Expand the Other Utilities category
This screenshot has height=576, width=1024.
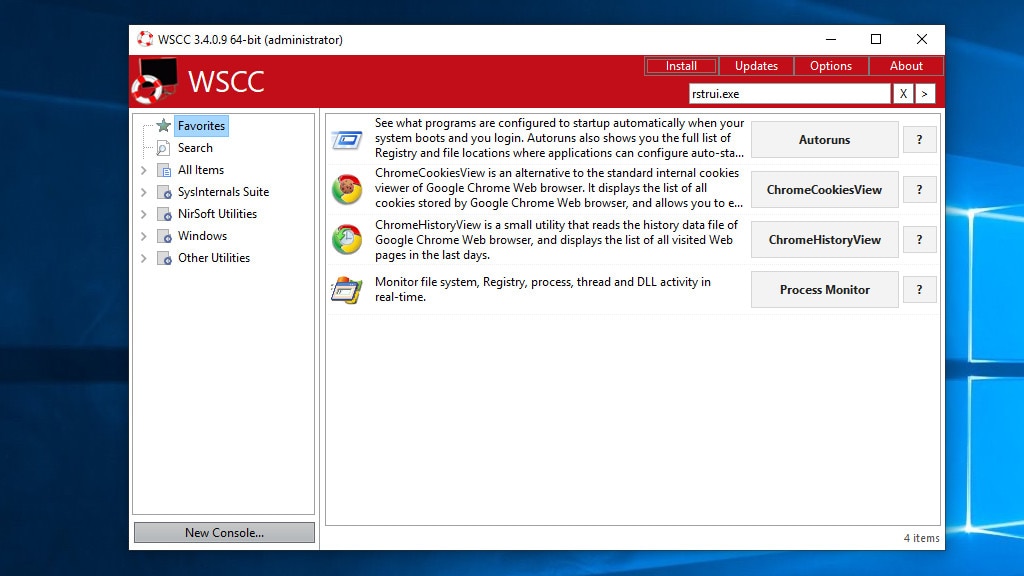coord(144,257)
